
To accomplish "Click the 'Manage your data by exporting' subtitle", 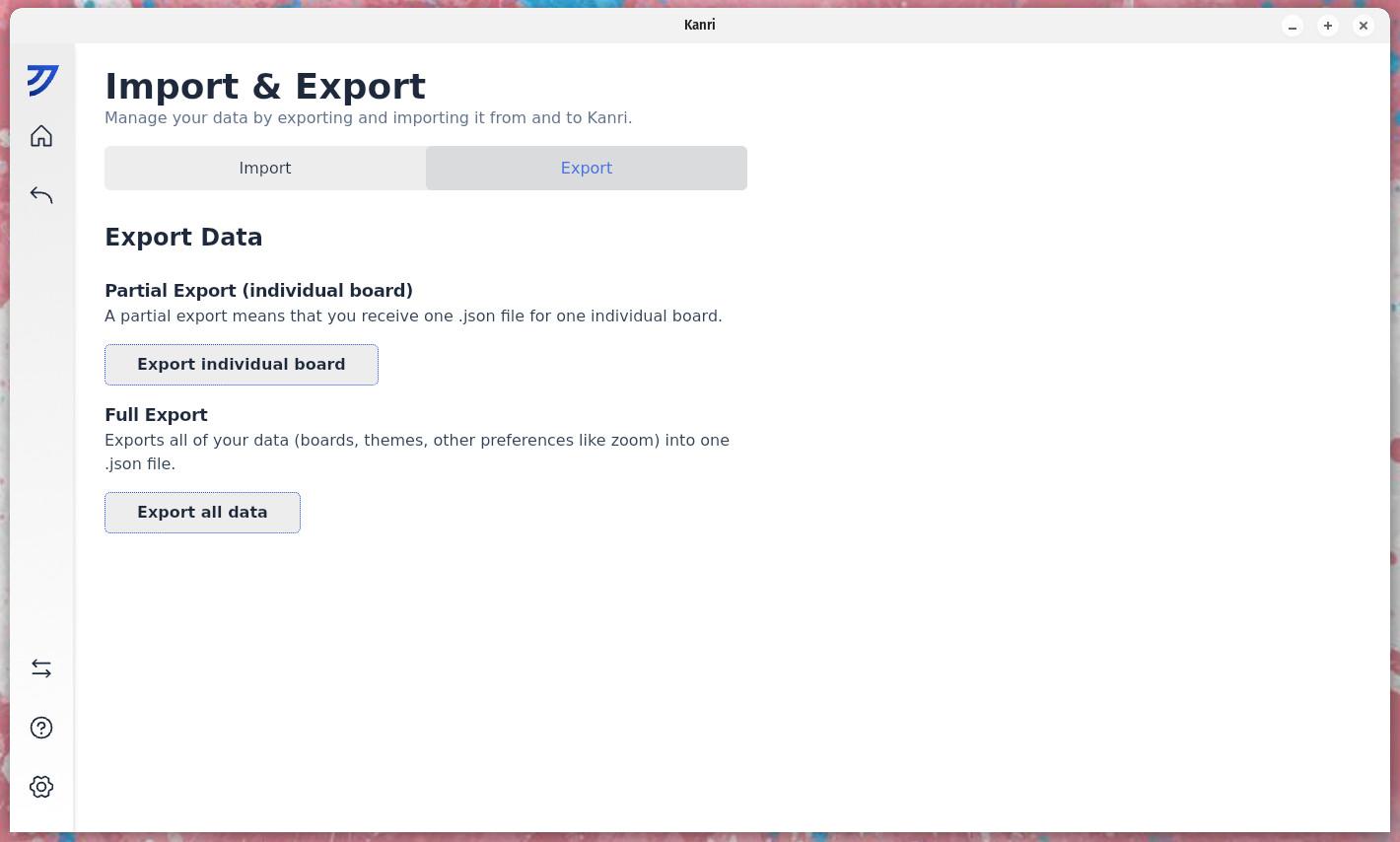I will pos(368,118).
